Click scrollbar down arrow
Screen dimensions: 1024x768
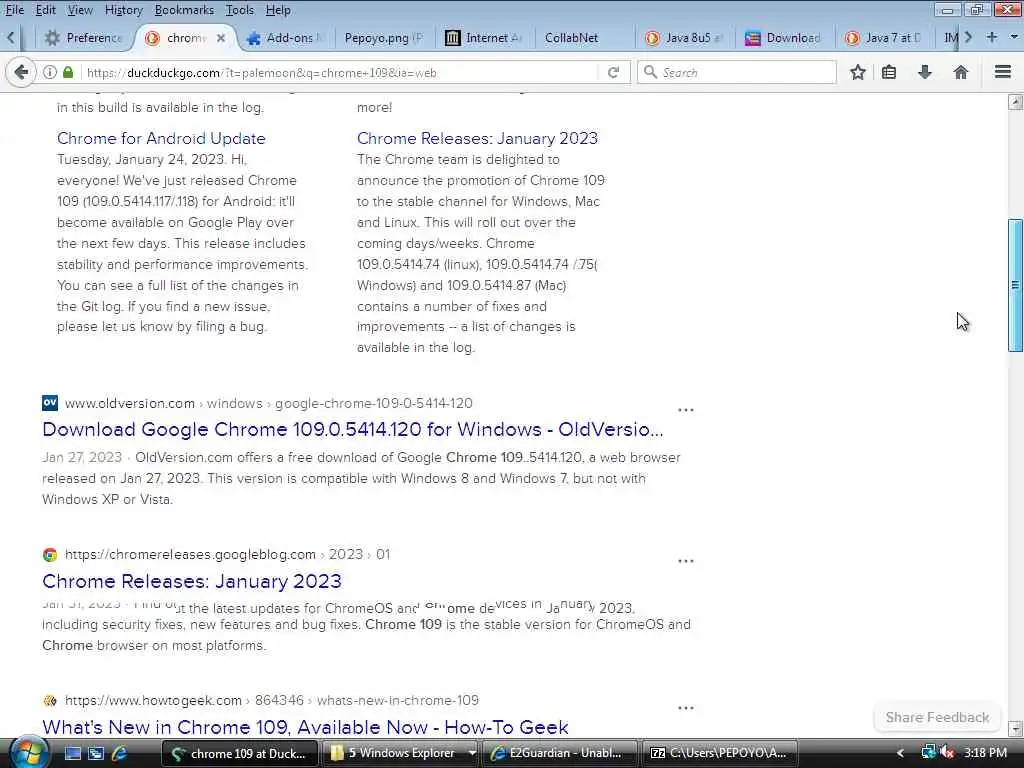click(x=1015, y=728)
